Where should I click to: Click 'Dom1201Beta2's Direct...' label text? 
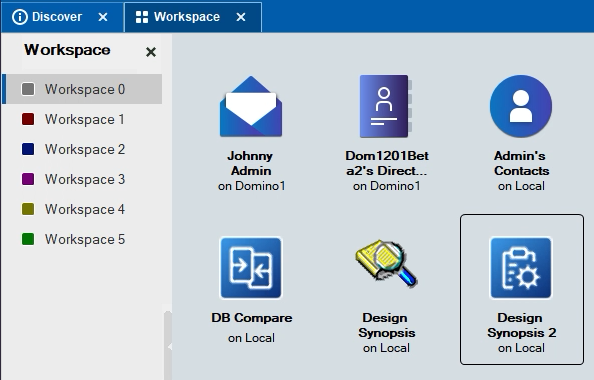click(x=386, y=163)
